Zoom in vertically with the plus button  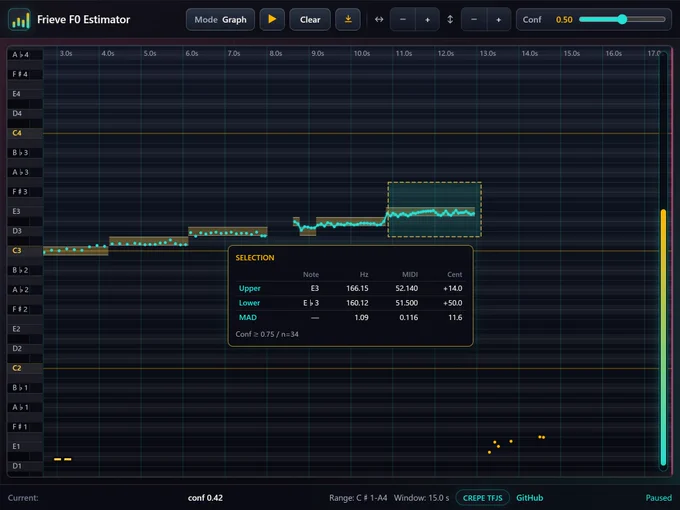coord(498,20)
